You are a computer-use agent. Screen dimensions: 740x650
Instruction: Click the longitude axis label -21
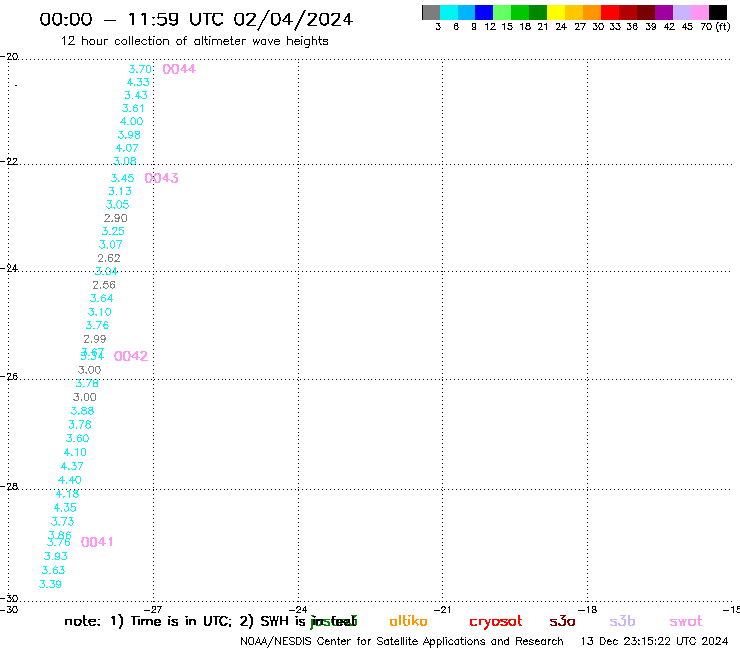[x=443, y=610]
